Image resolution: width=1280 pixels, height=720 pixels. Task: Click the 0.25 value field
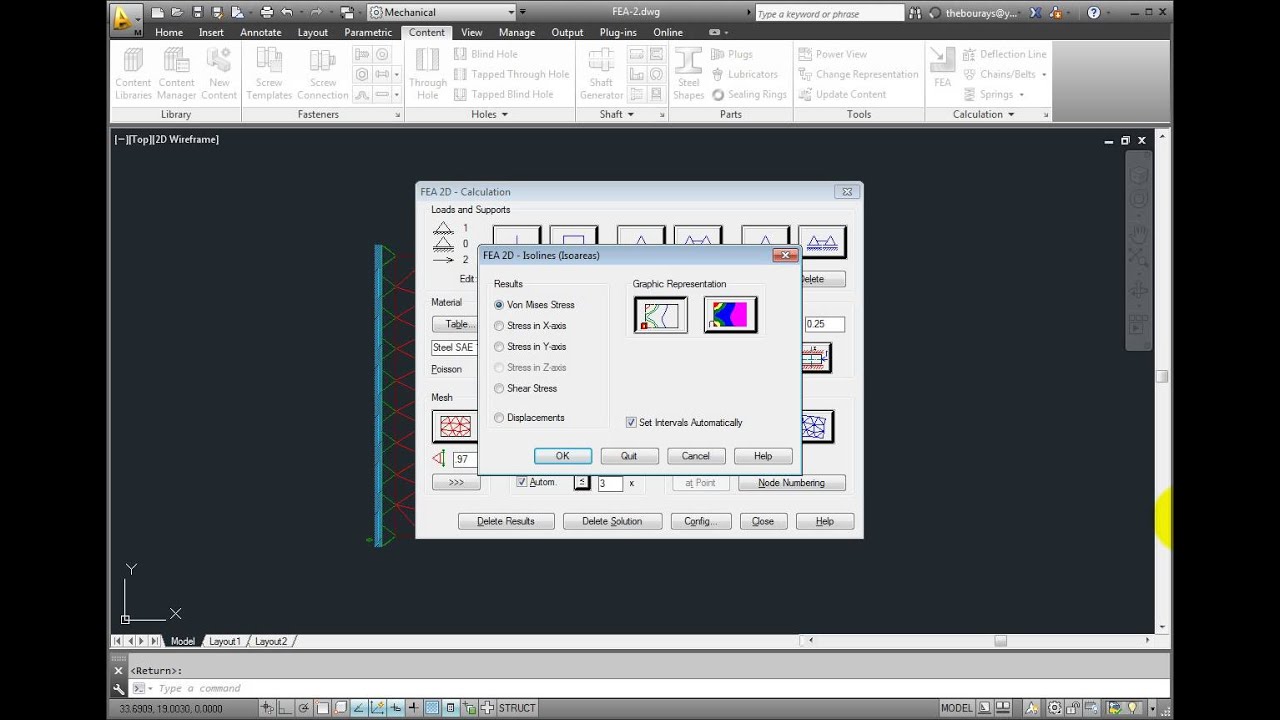pos(824,324)
